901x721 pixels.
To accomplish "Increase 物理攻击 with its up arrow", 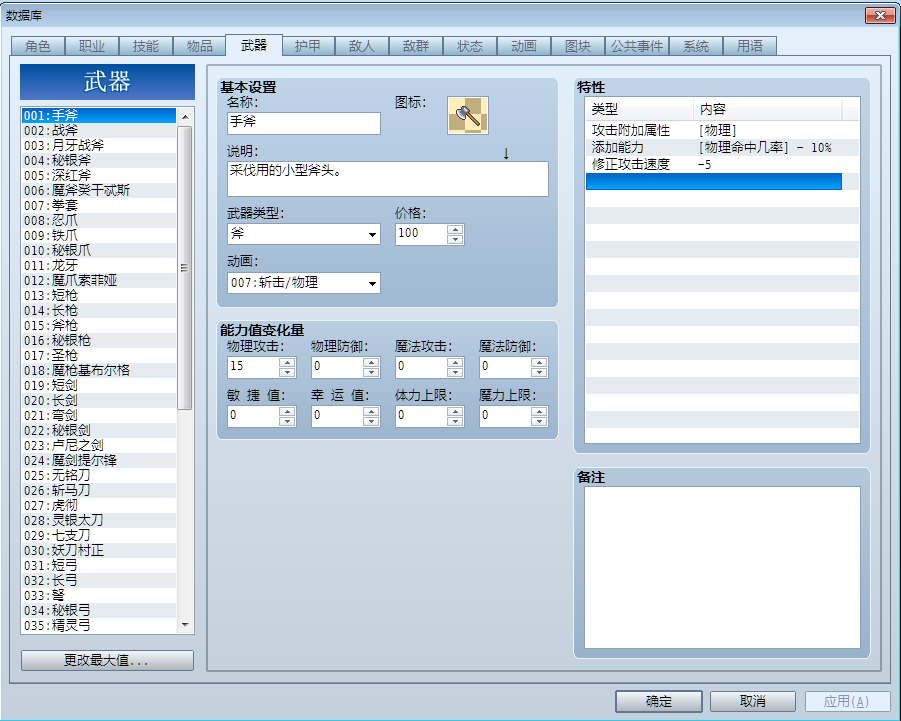I will [287, 363].
